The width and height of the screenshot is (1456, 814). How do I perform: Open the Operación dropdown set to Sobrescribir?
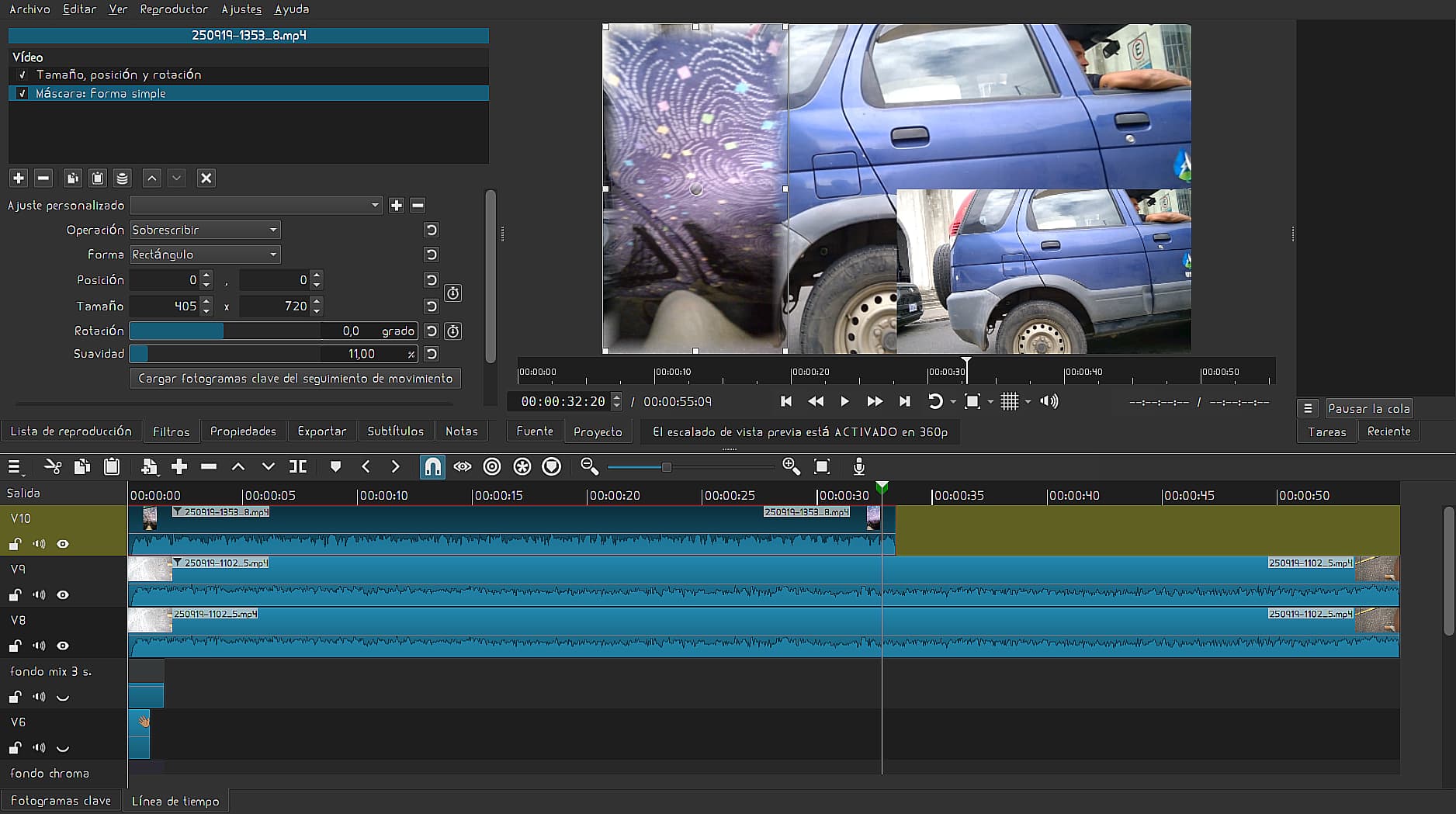(x=205, y=230)
